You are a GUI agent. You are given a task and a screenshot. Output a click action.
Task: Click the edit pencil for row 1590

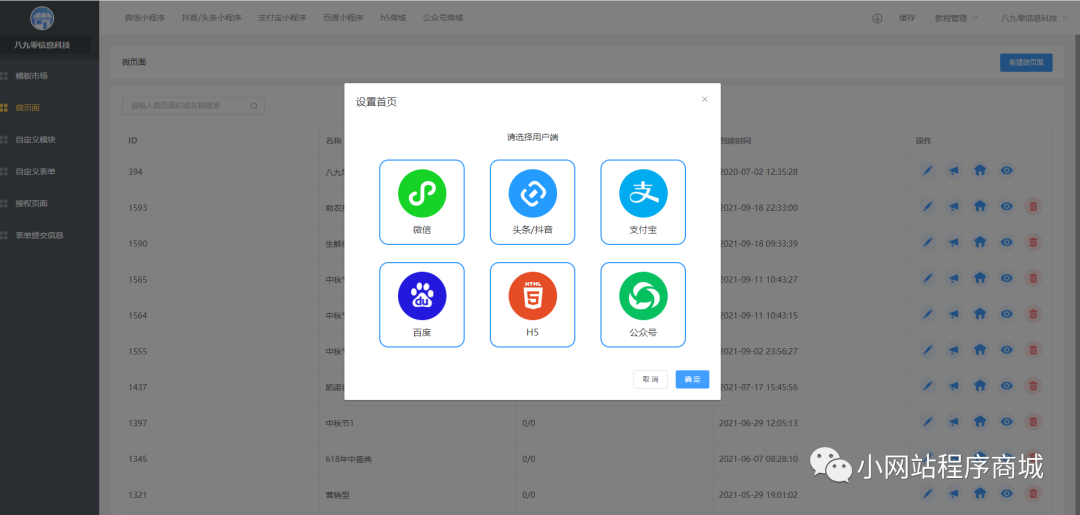[928, 242]
